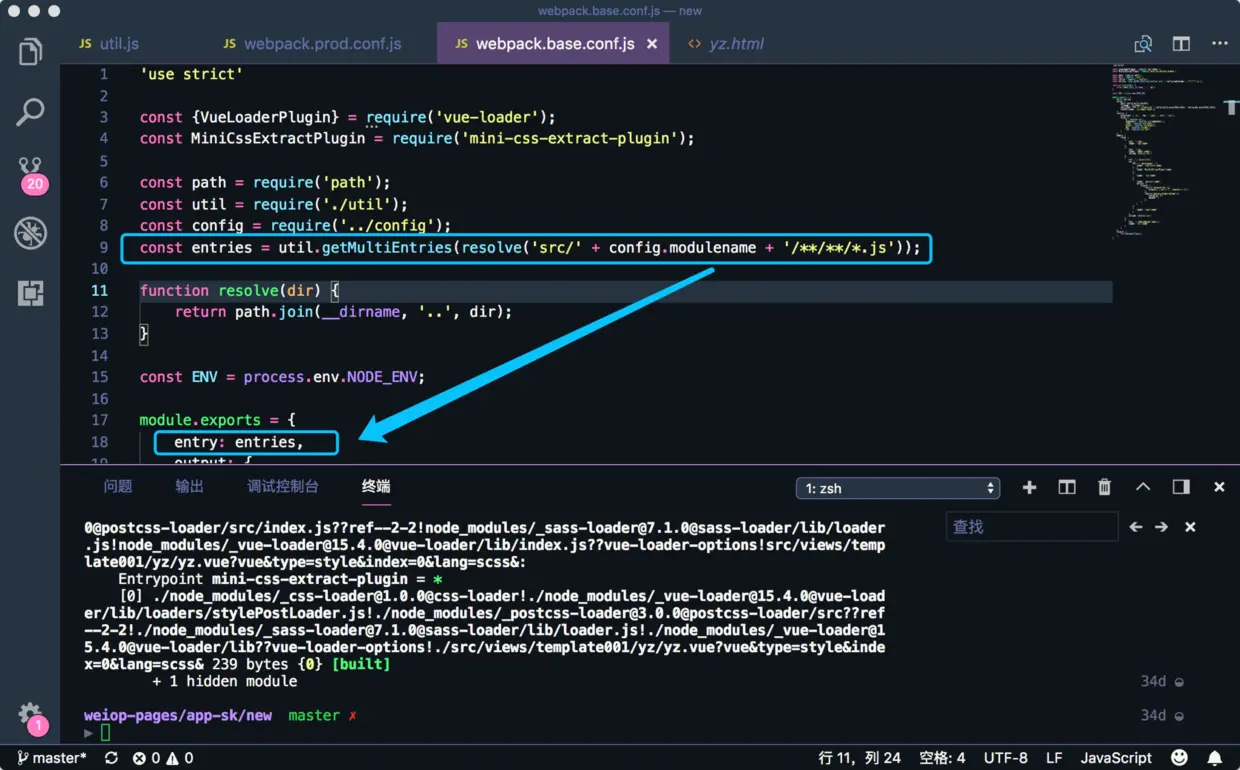The height and width of the screenshot is (770, 1240).
Task: Close the webpack.base.conf.js tab
Action: pos(652,44)
